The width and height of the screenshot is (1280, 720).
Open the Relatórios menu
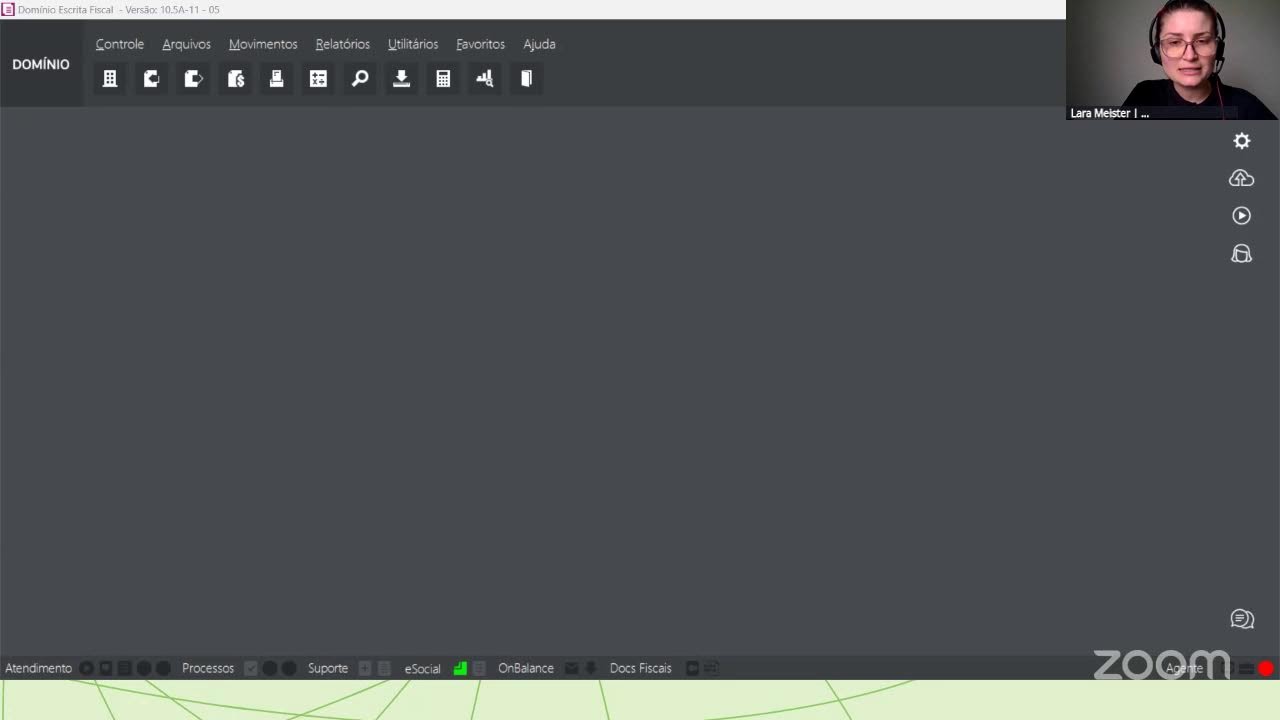click(343, 44)
